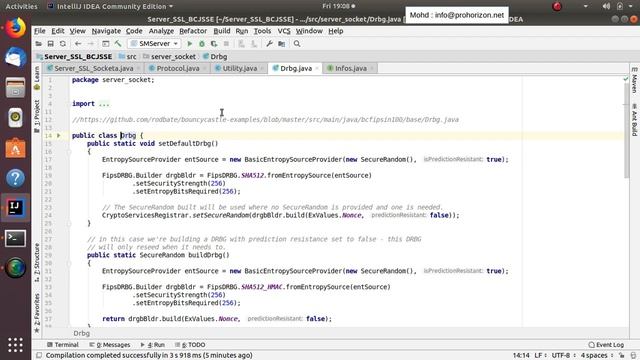Expand the folded import statement
The height and width of the screenshot is (360, 640).
point(104,104)
